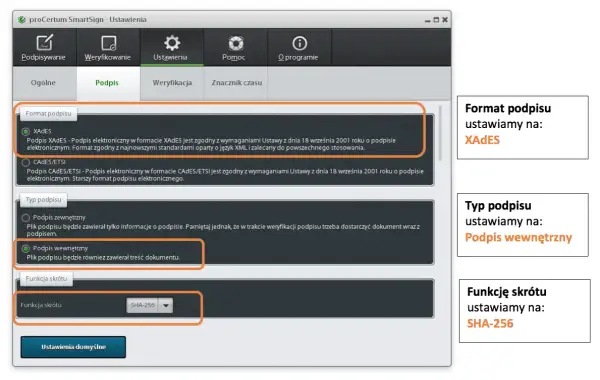600x380 pixels.
Task: Open the SHA-256 hash combo box
Action: click(150, 305)
